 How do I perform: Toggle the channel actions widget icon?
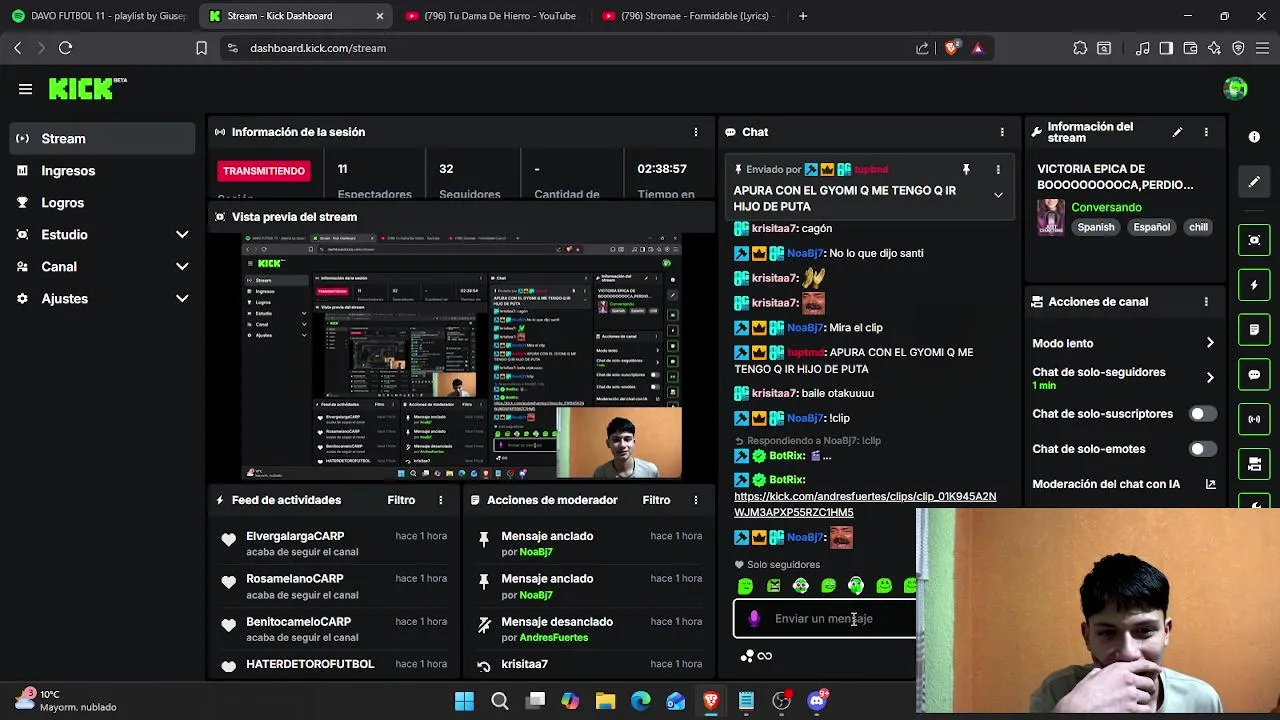(1254, 464)
